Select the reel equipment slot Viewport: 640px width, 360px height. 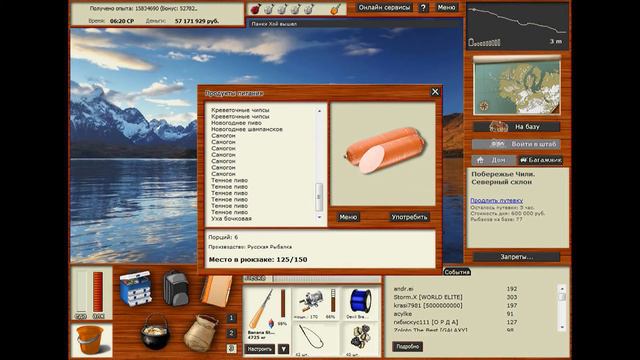click(316, 304)
